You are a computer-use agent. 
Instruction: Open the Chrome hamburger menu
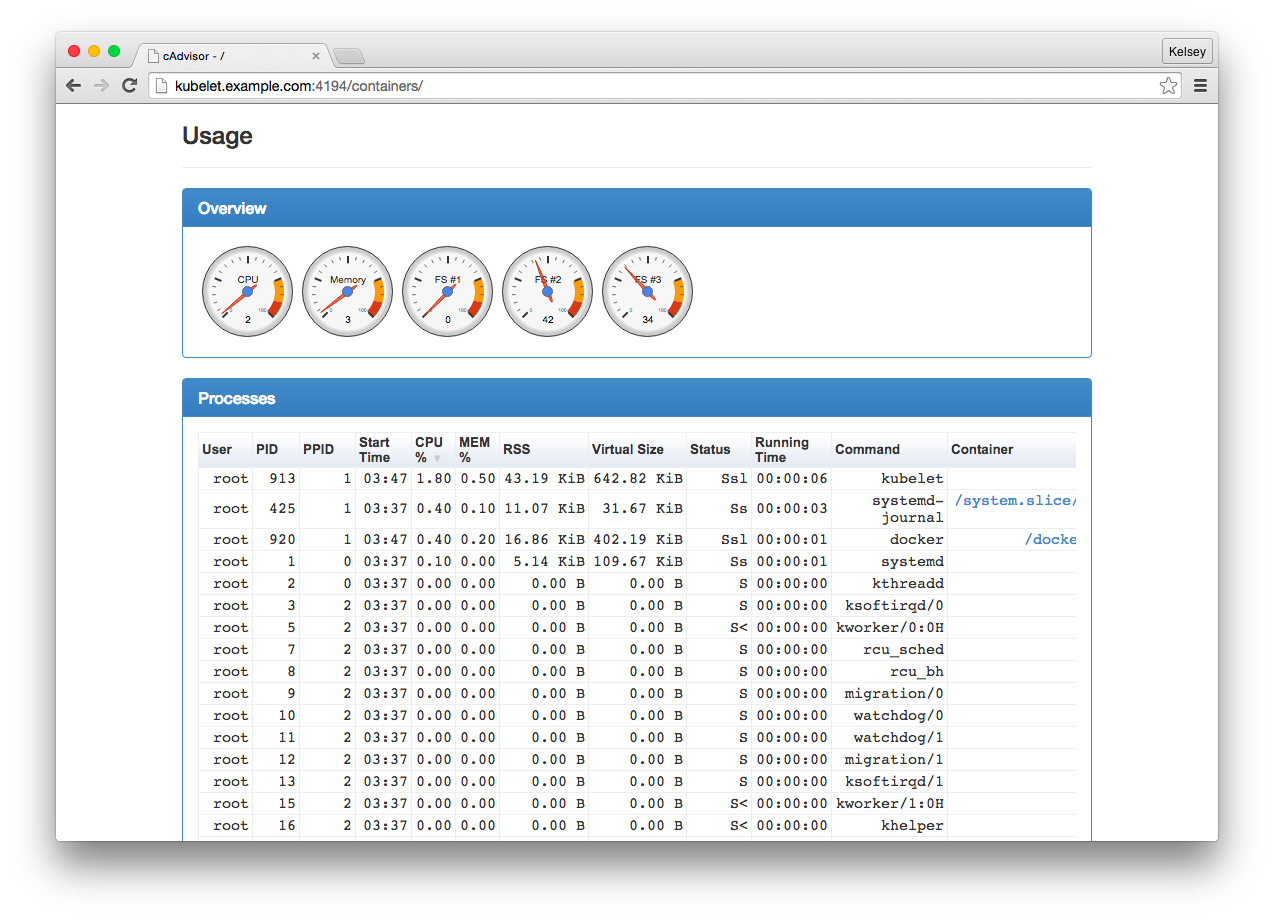tap(1200, 85)
